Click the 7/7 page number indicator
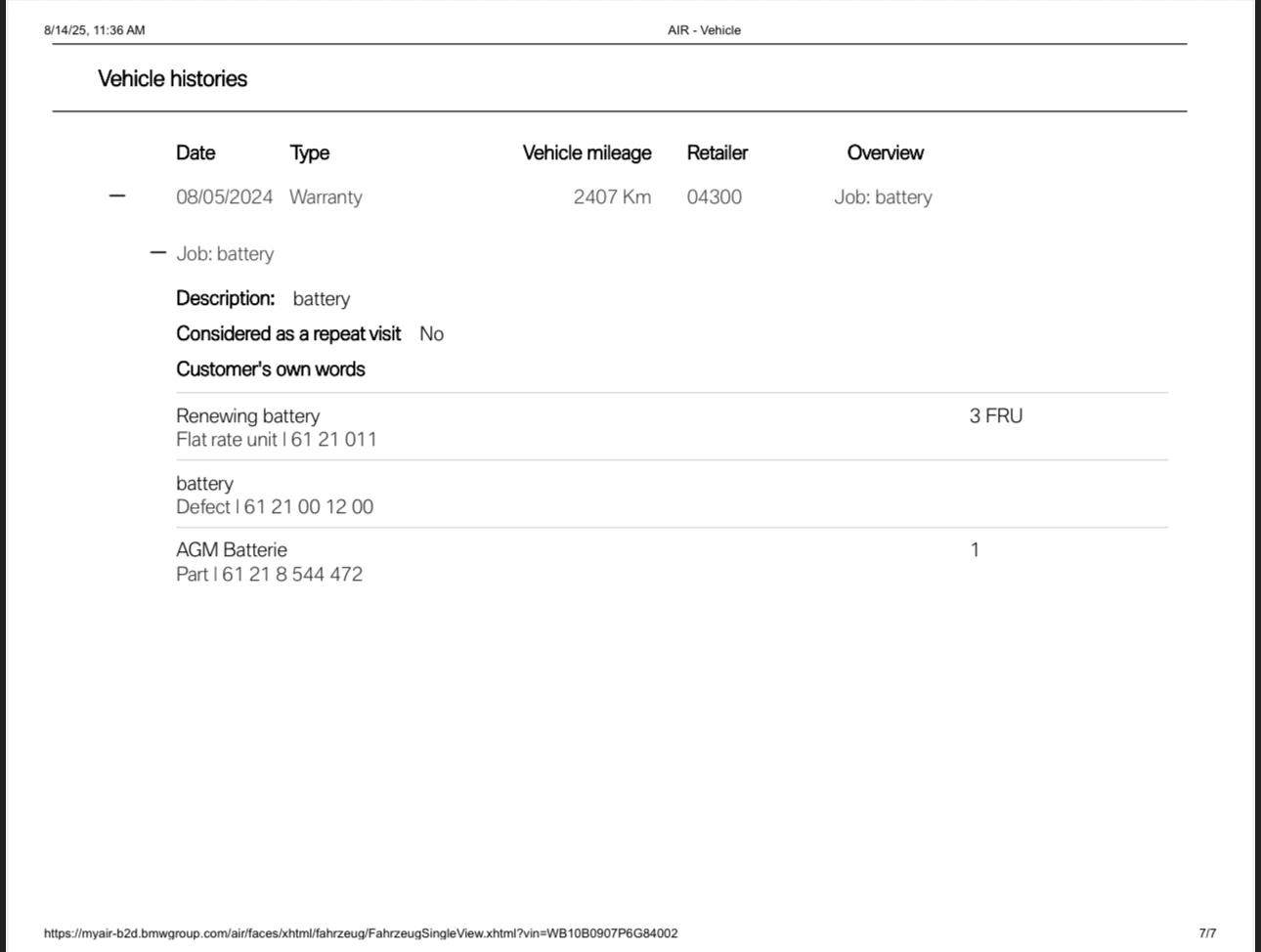Image resolution: width=1261 pixels, height=952 pixels. (x=1207, y=933)
